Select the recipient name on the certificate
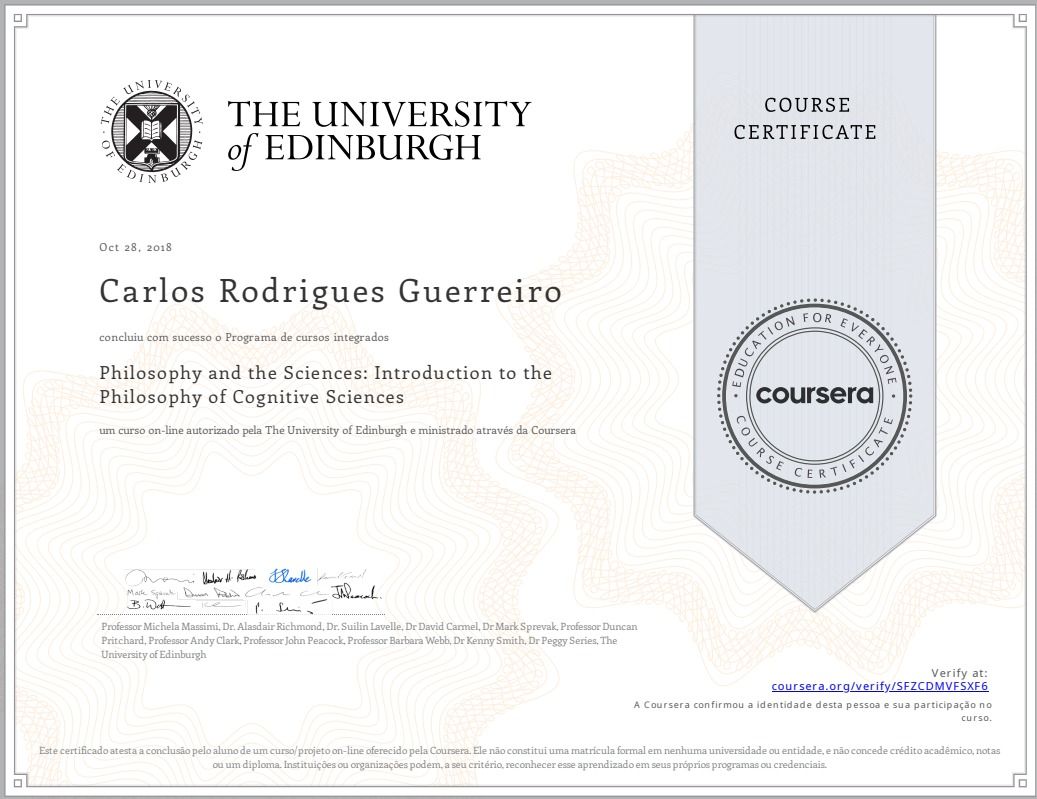Screen dimensions: 1037x799 point(331,292)
